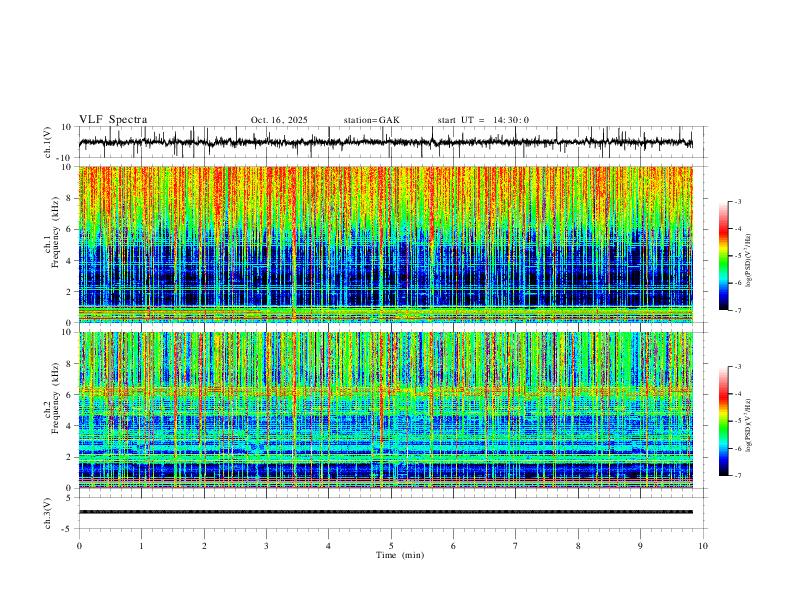Click the ch.2 spectrogram color bar

click(723, 421)
